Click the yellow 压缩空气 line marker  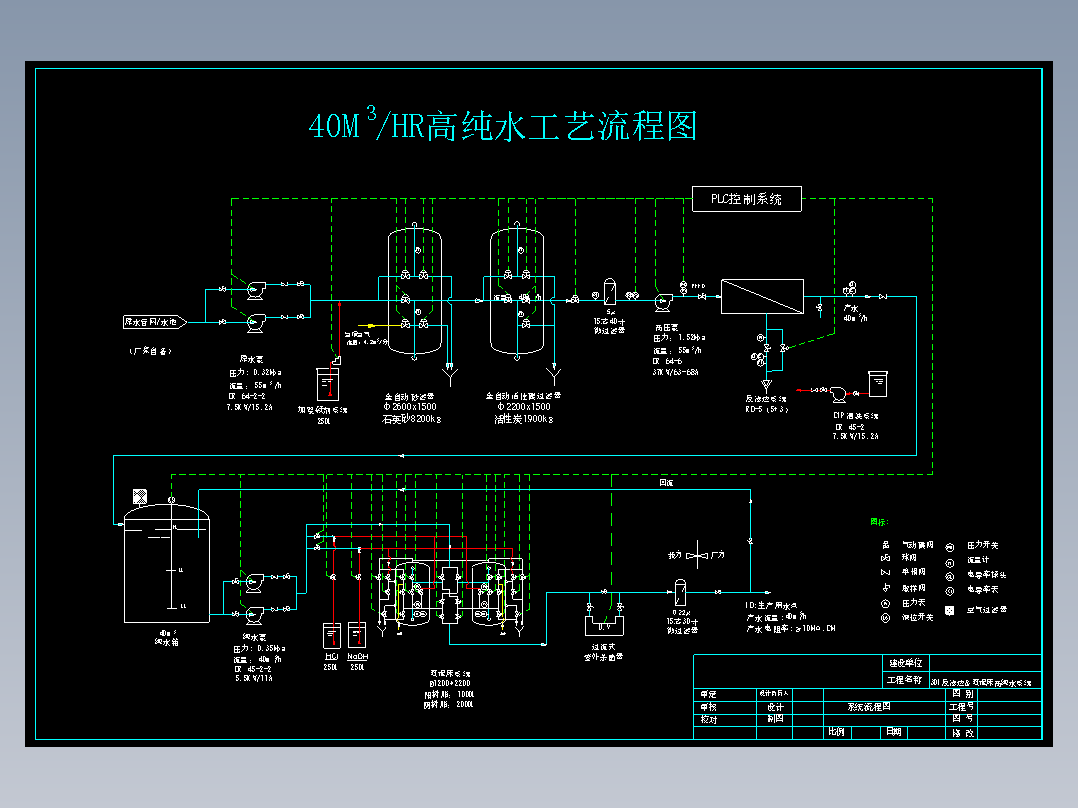370,325
